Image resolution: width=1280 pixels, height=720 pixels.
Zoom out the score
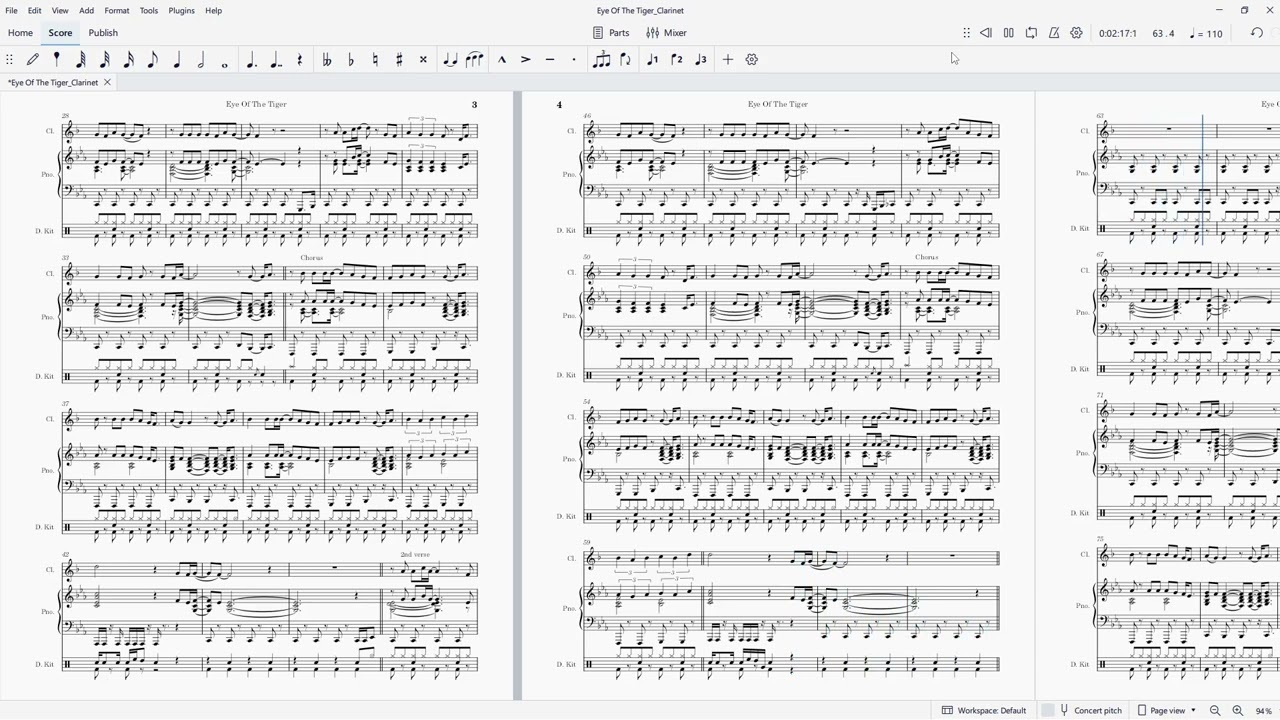point(1215,711)
